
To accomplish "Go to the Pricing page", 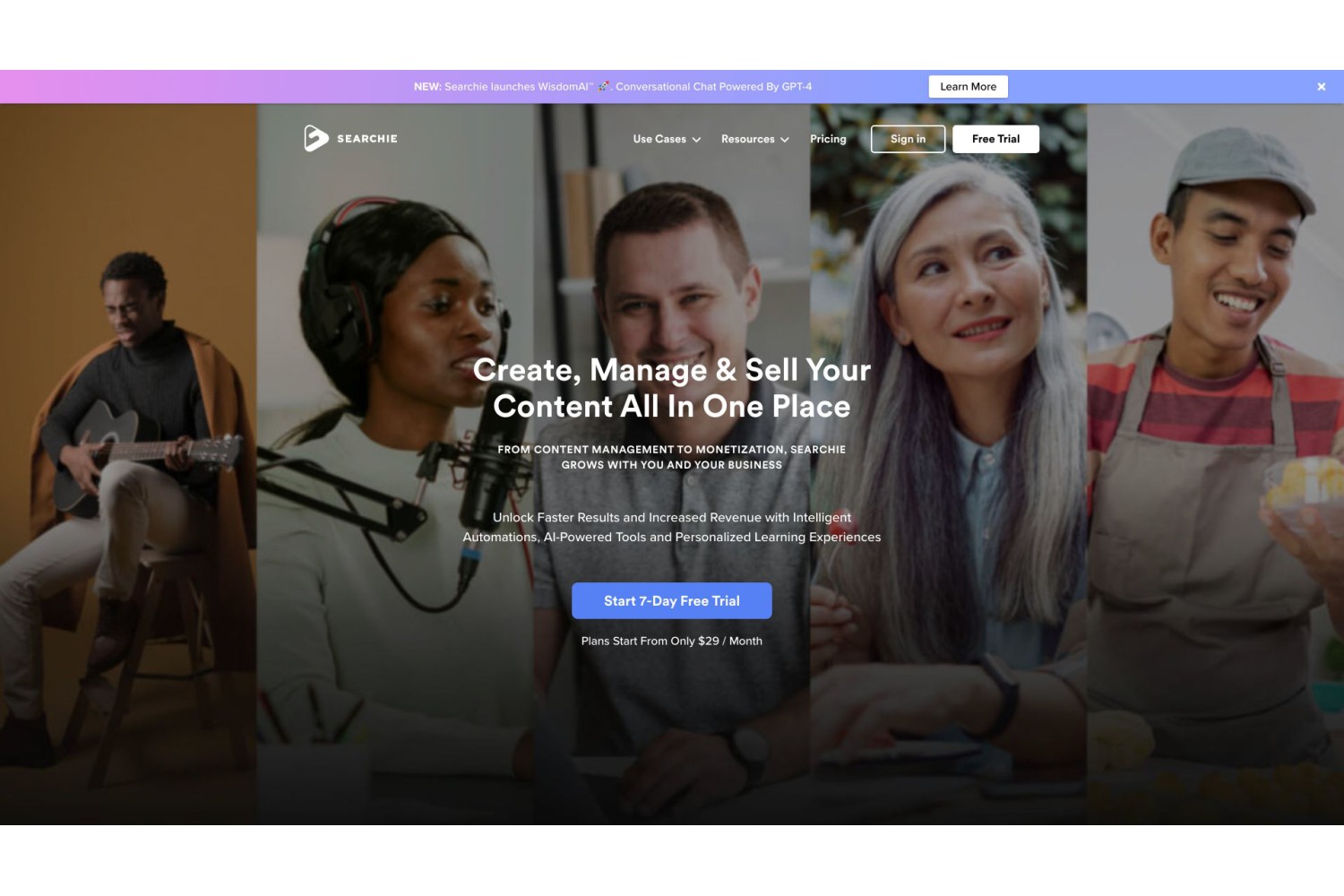I will pos(828,139).
